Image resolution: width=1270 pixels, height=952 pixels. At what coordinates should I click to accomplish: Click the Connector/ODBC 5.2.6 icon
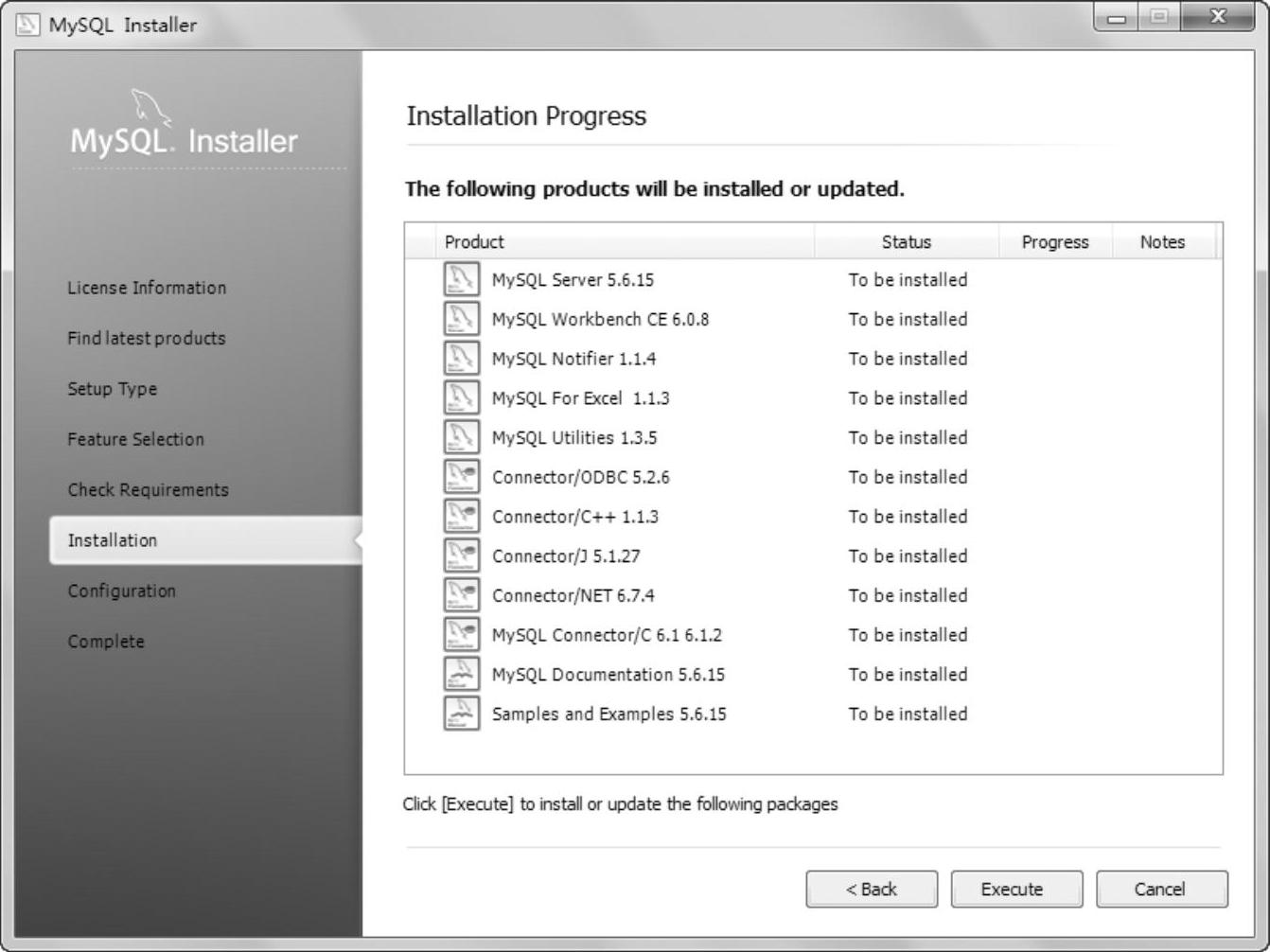pyautogui.click(x=461, y=477)
